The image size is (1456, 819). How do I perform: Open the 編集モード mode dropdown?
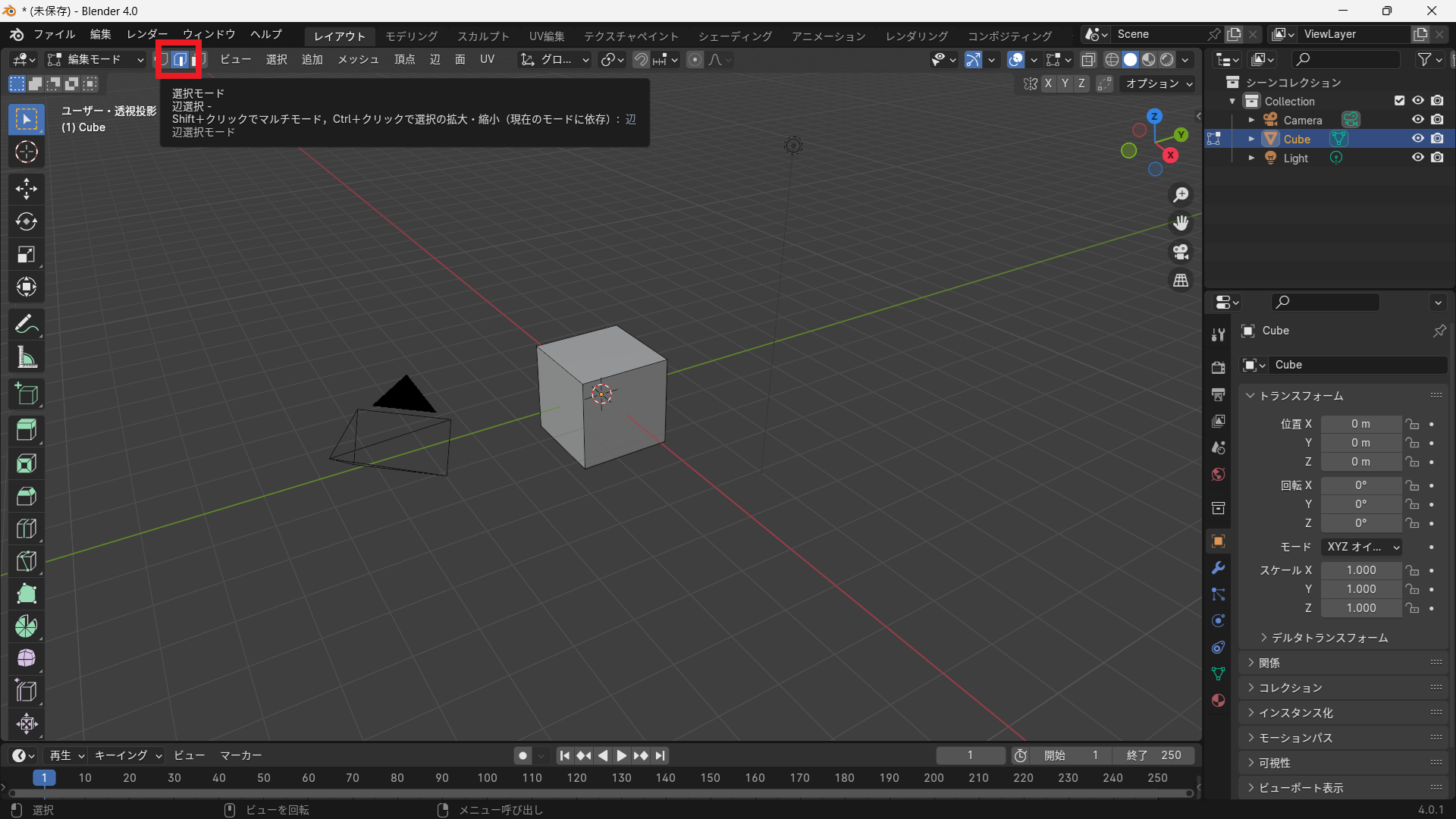96,59
